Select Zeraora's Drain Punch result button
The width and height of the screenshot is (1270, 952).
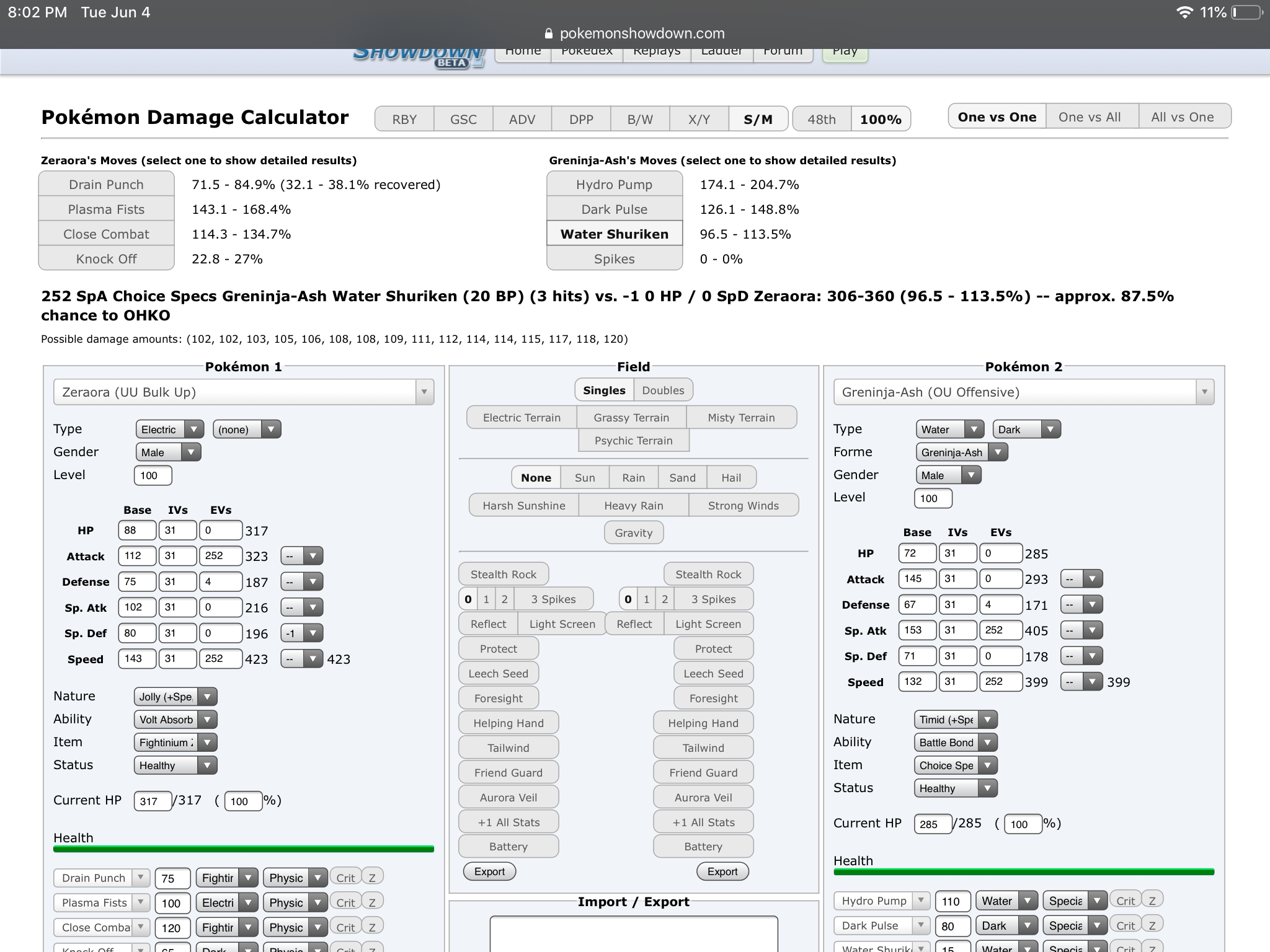[x=106, y=184]
